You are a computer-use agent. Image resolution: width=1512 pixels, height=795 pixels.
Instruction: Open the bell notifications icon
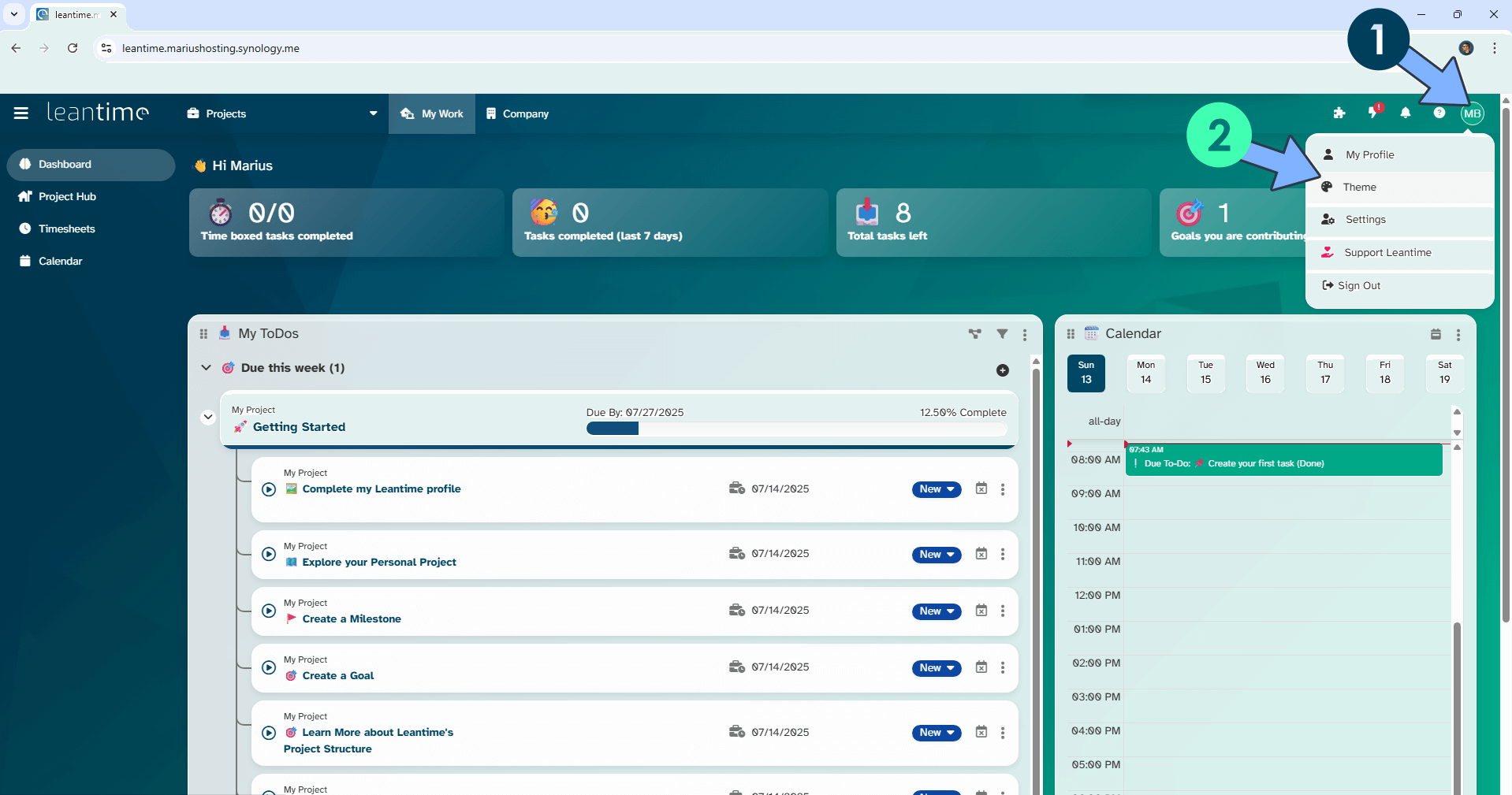[x=1406, y=113]
